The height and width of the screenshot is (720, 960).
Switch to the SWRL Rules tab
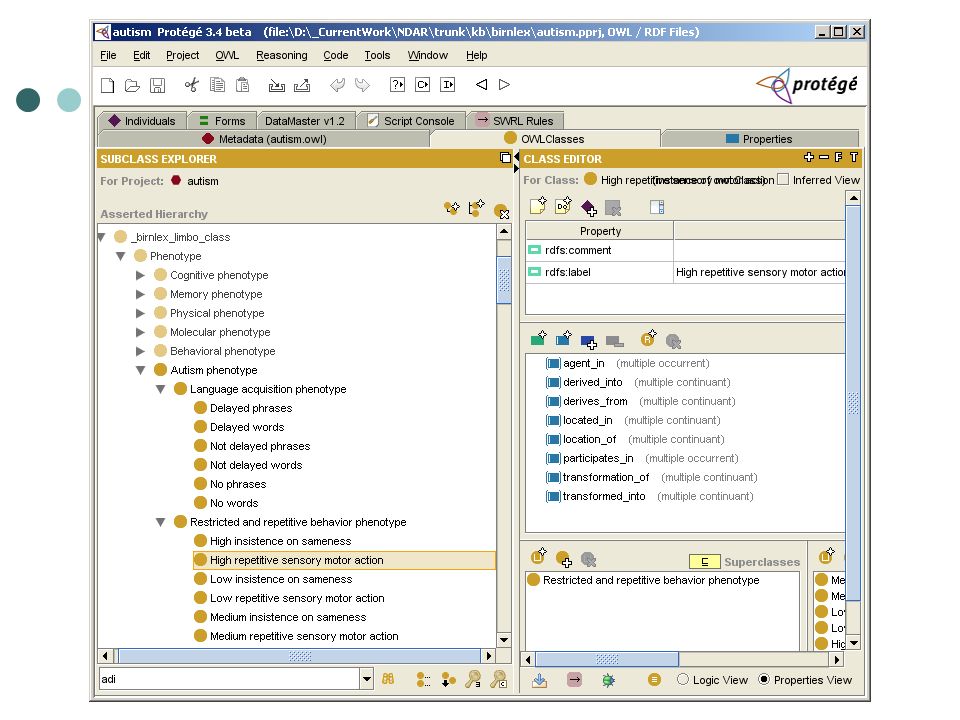point(516,121)
